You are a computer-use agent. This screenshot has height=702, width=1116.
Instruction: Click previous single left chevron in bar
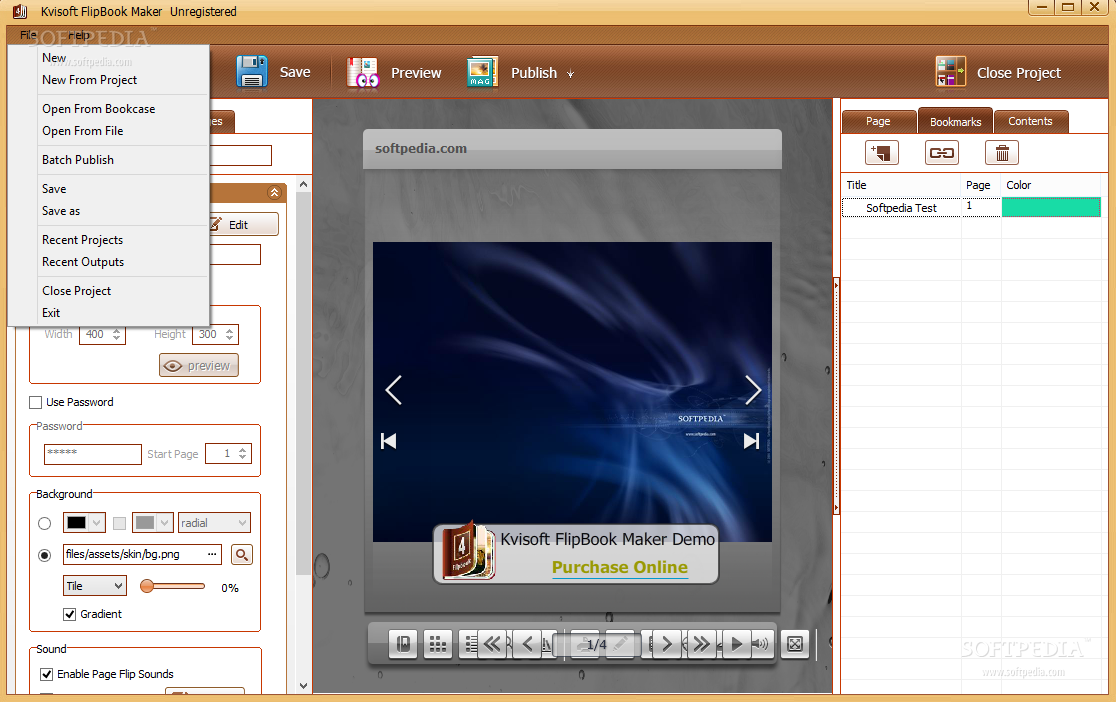pos(527,644)
